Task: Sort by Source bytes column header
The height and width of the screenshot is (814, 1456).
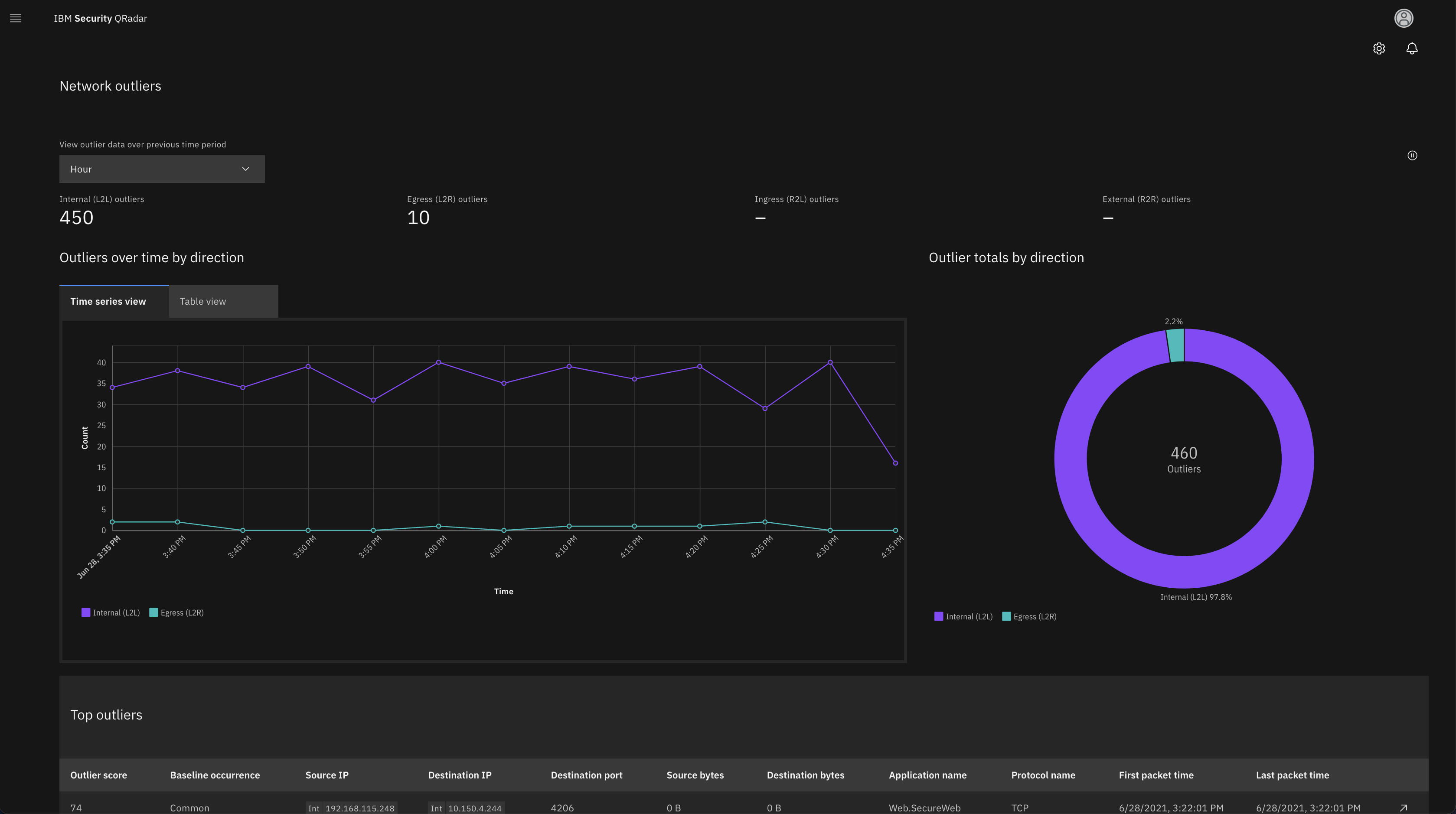Action: click(695, 775)
